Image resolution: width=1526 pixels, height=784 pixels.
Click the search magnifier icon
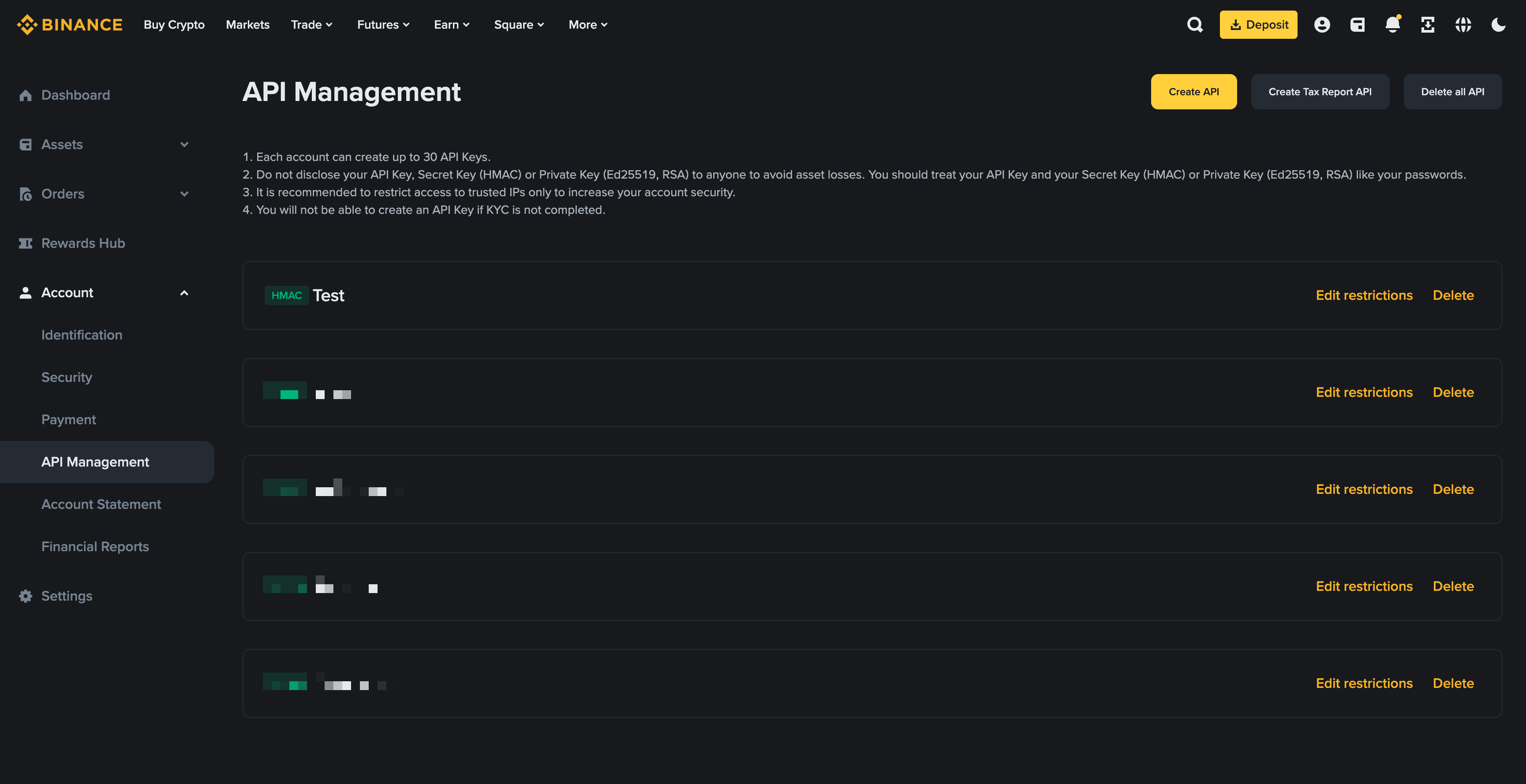[1195, 25]
